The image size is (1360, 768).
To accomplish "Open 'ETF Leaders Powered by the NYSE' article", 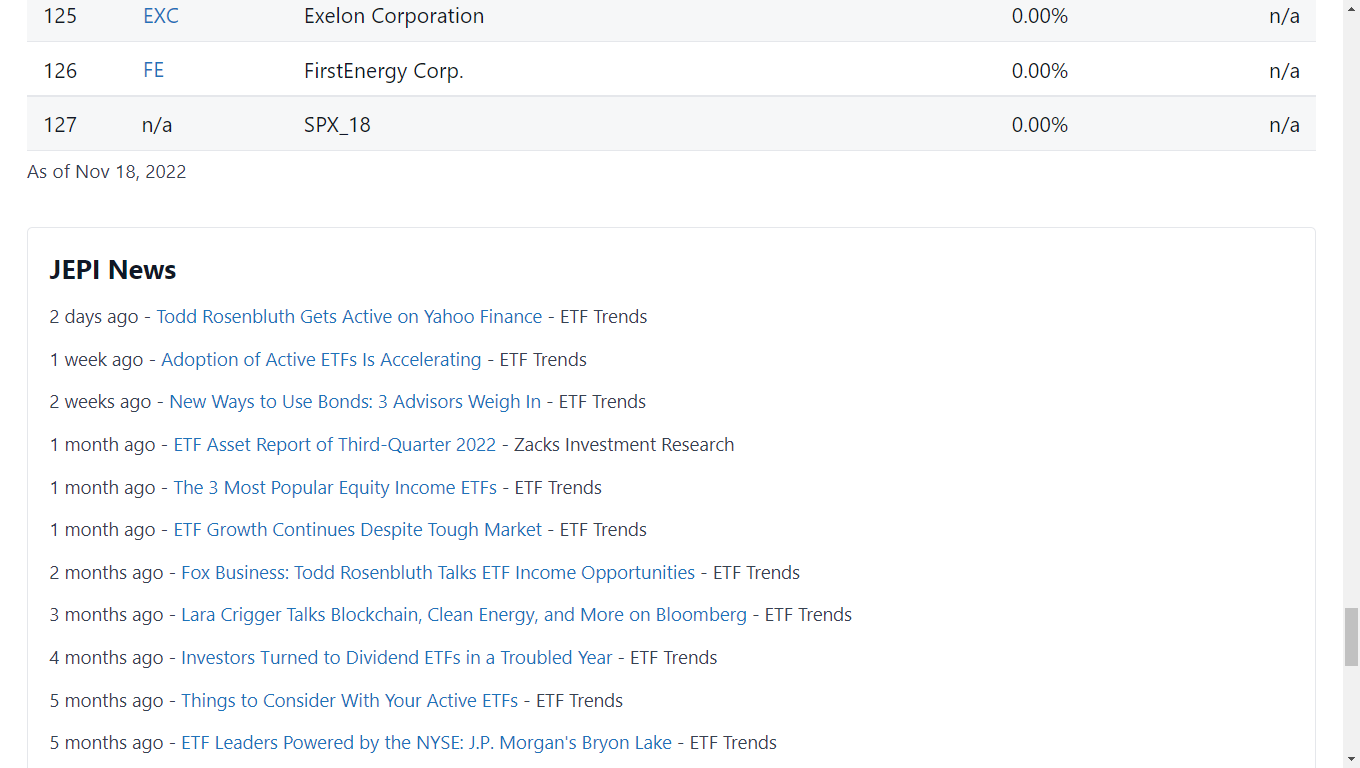I will point(426,743).
